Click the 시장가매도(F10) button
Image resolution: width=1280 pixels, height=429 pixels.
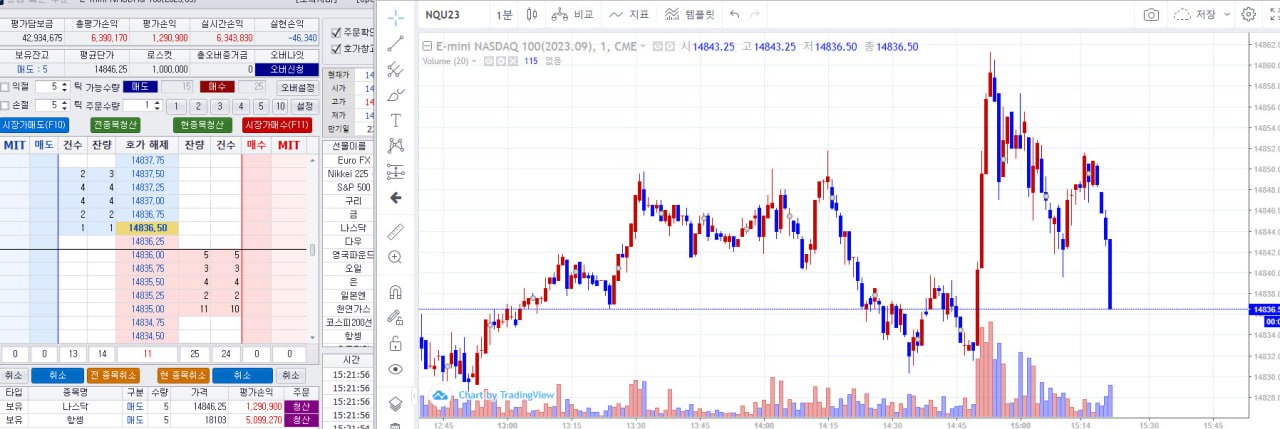[35, 125]
